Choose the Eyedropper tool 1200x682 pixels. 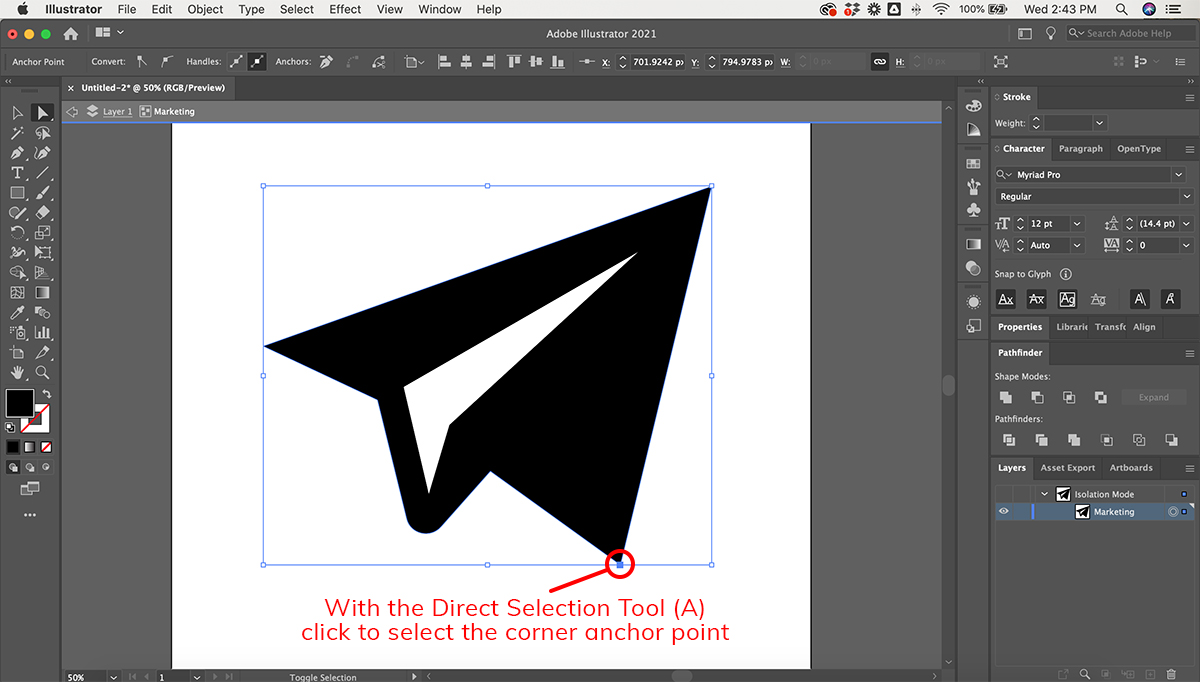coord(17,313)
